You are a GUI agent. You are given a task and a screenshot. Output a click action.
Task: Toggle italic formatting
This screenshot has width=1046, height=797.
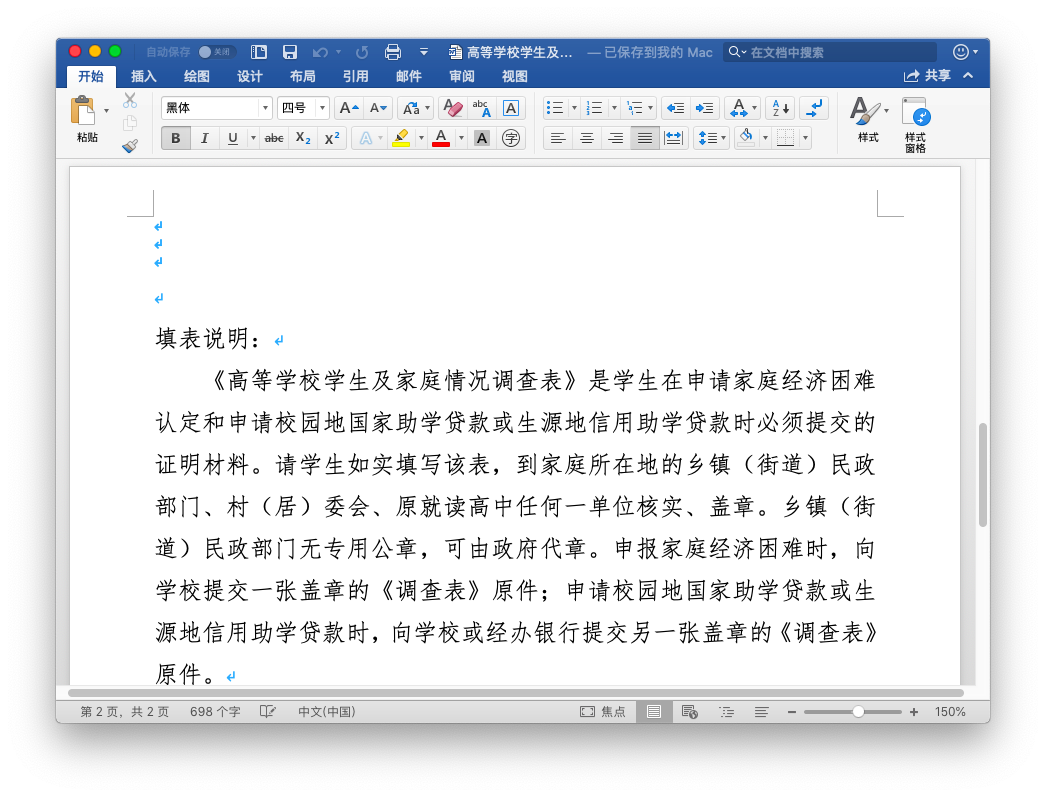coord(204,138)
